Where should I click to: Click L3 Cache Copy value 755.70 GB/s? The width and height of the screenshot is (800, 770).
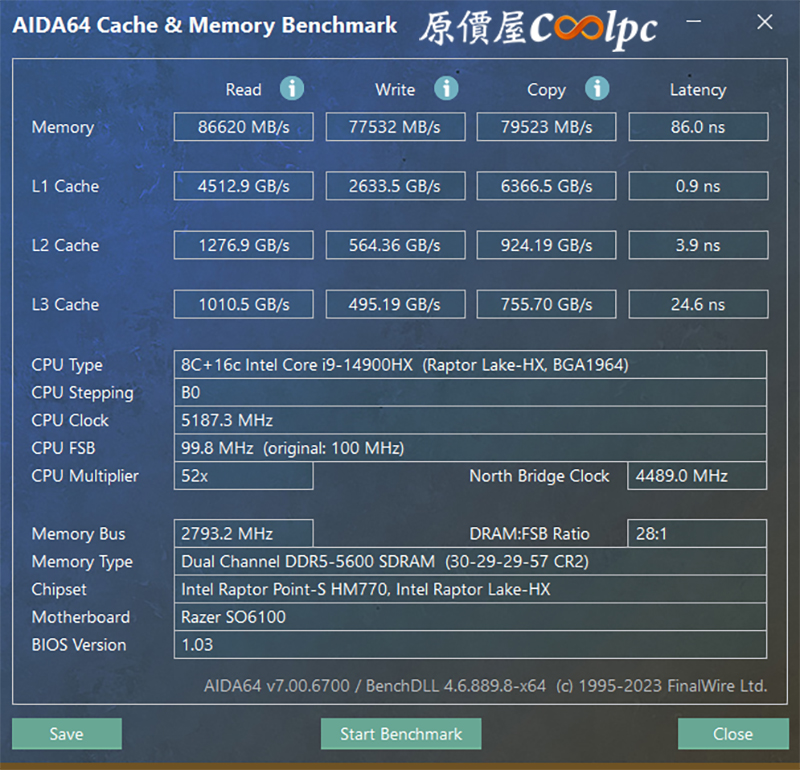point(546,304)
